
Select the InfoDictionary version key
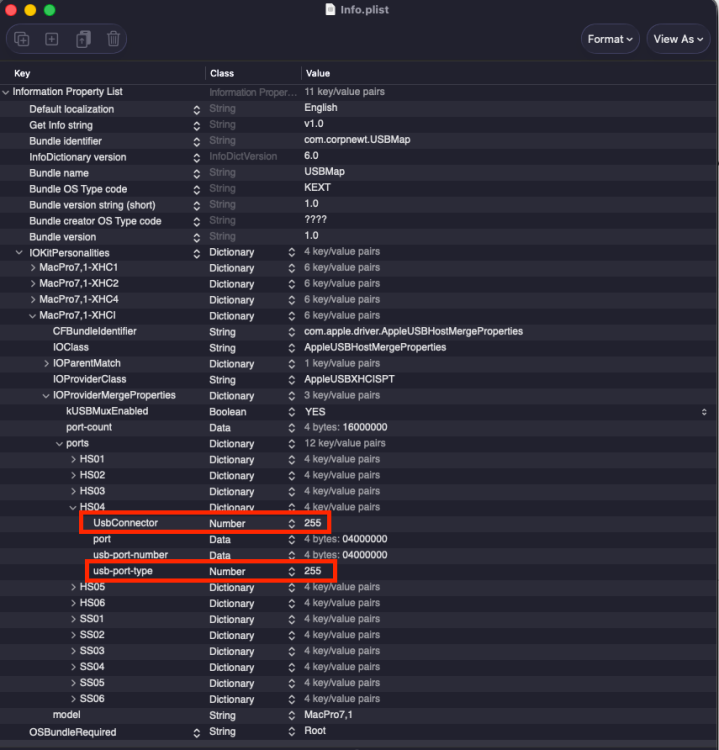(x=77, y=157)
